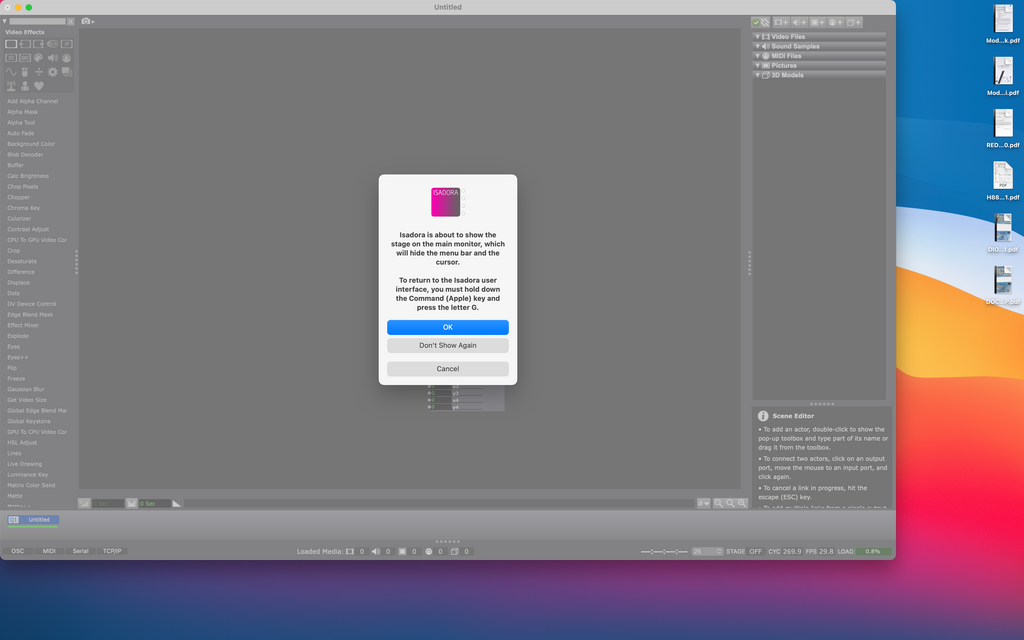Select the paint palette toolbox category
The width and height of the screenshot is (1024, 640).
coord(39,58)
